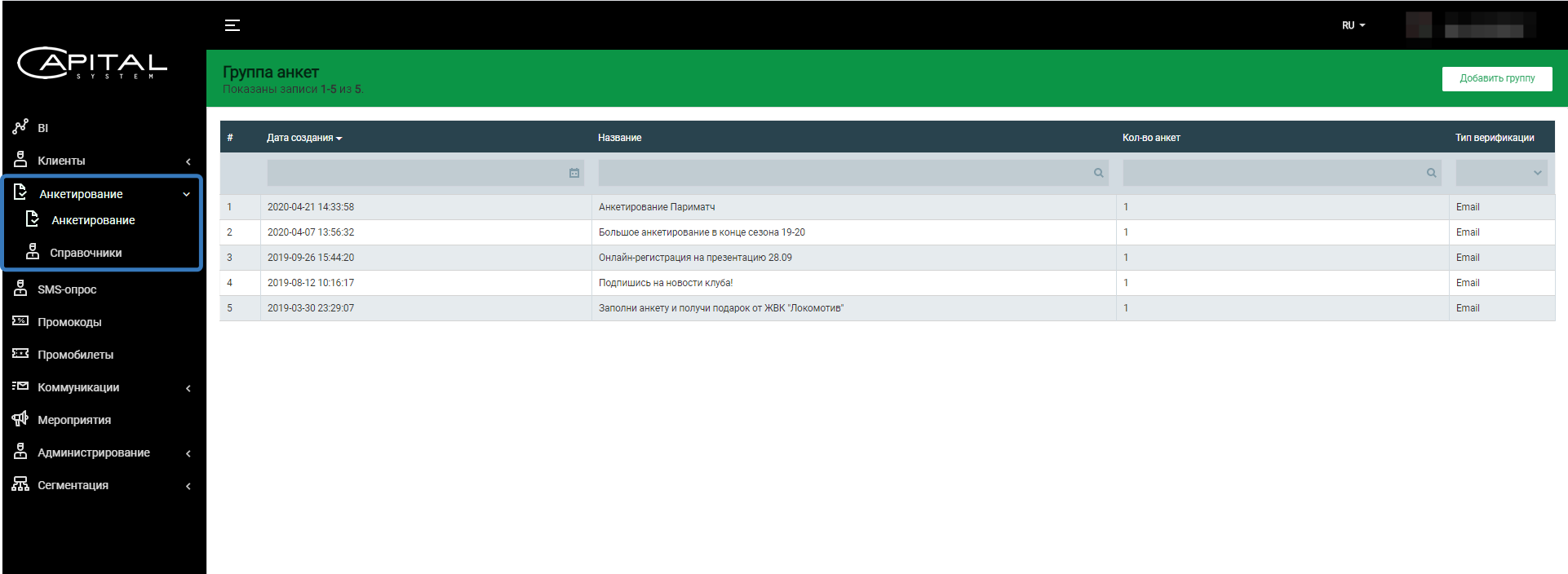Open the RU language dropdown
The image size is (1568, 574).
(1353, 25)
